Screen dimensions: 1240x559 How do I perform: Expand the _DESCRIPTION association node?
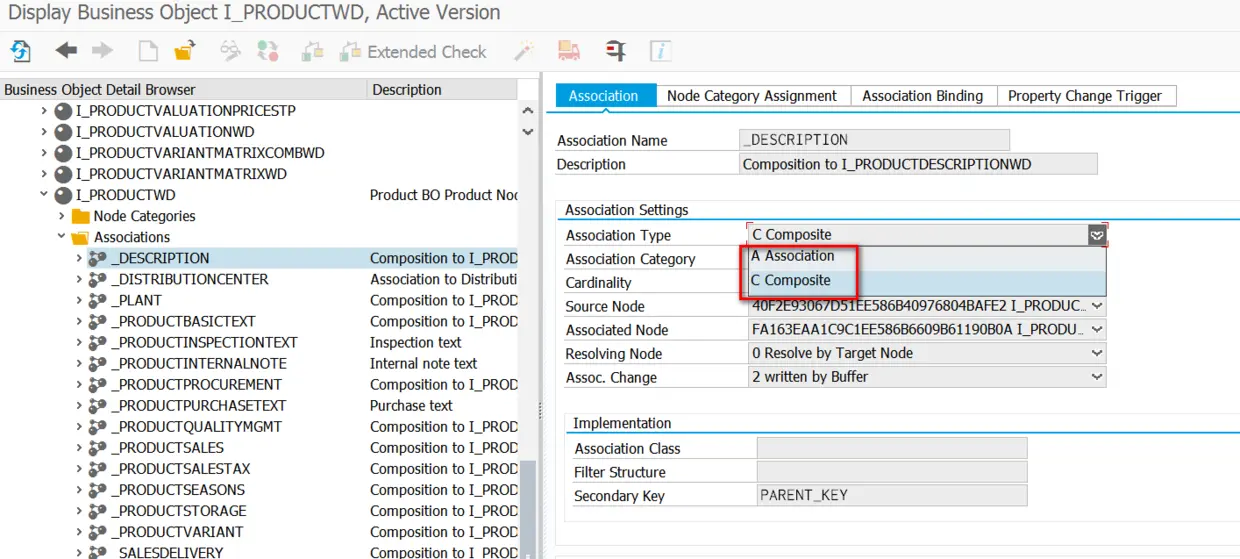[x=79, y=258]
